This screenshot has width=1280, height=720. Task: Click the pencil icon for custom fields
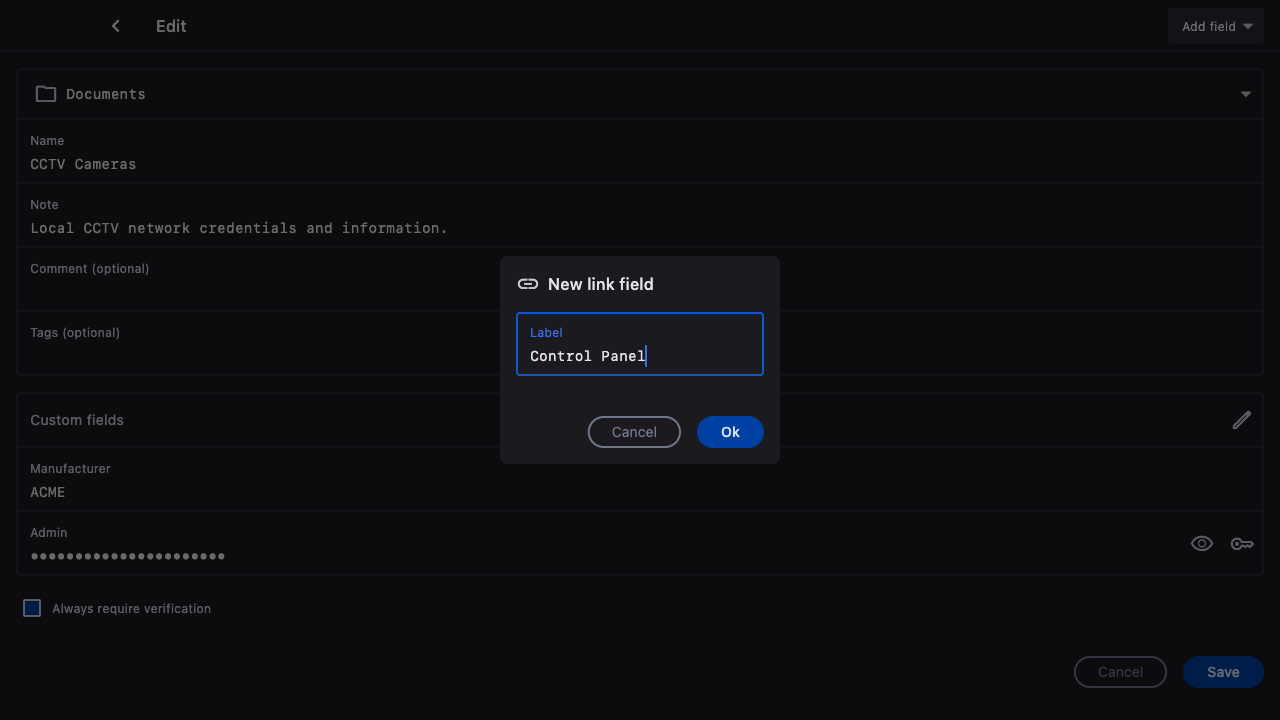tap(1241, 420)
